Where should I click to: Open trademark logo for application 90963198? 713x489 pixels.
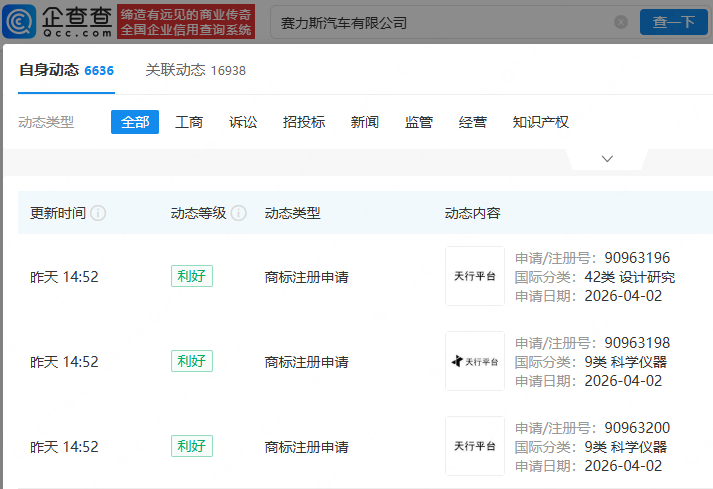coord(474,361)
